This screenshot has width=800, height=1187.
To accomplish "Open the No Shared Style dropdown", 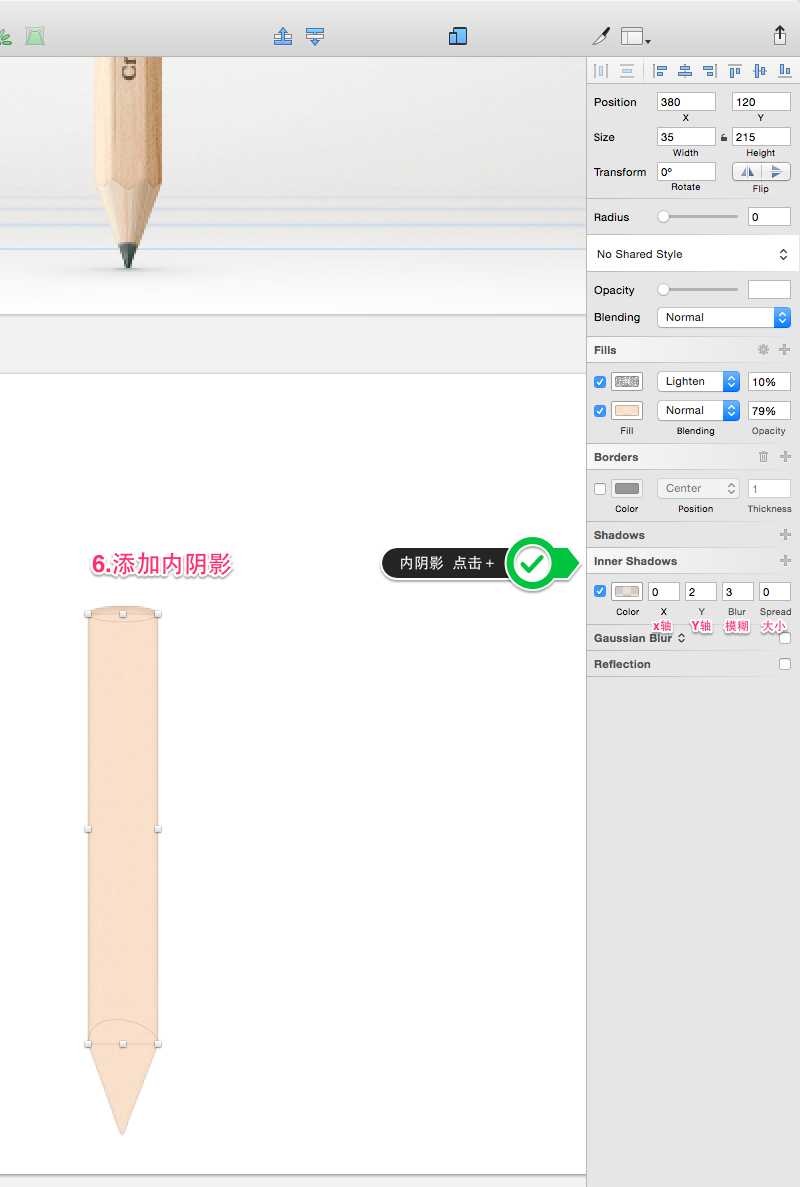I will [693, 254].
